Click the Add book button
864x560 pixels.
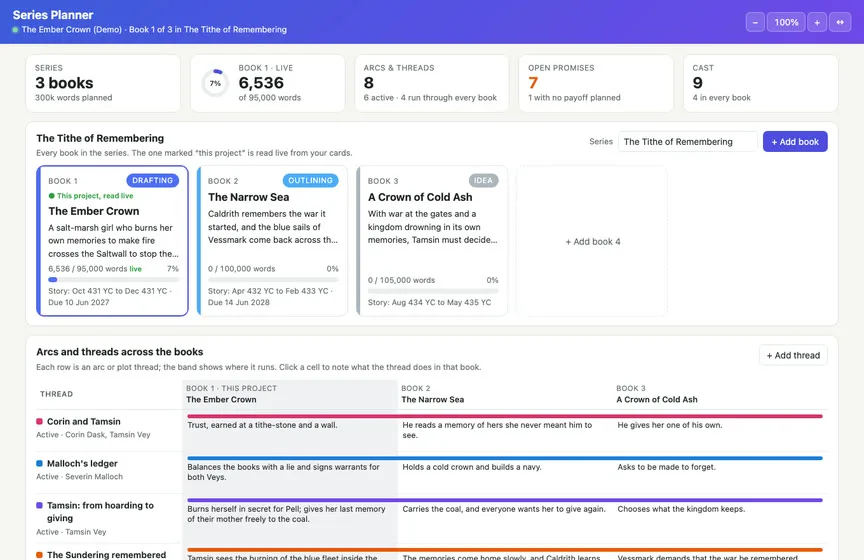[x=795, y=142]
